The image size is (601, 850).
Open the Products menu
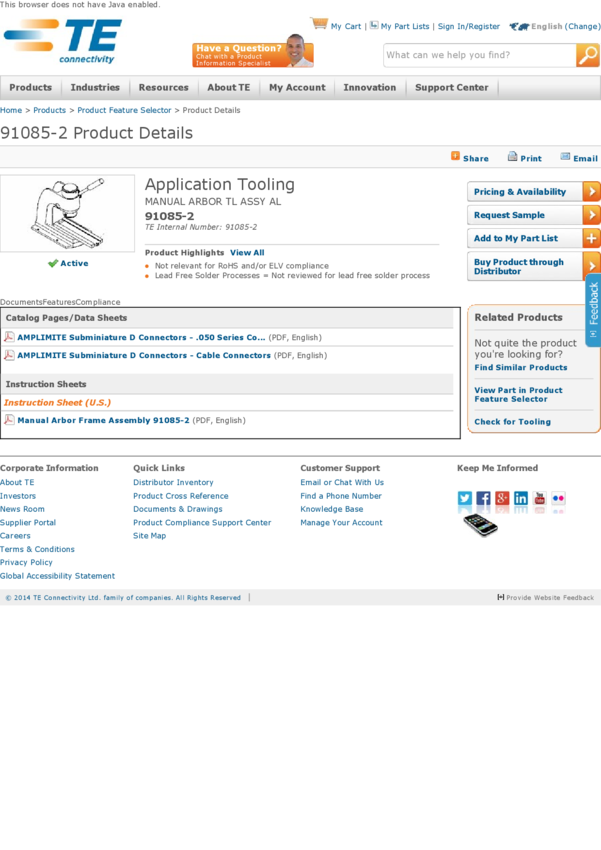30,87
